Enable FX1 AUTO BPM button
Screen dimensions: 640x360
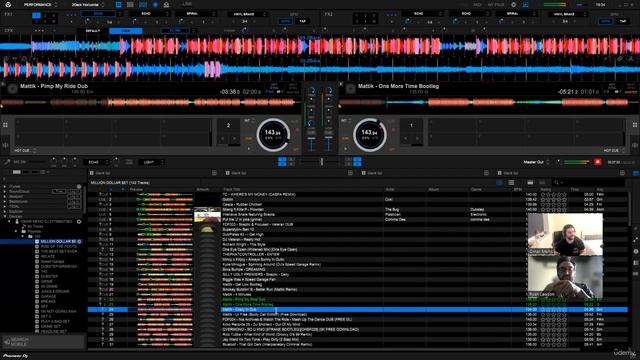click(285, 21)
